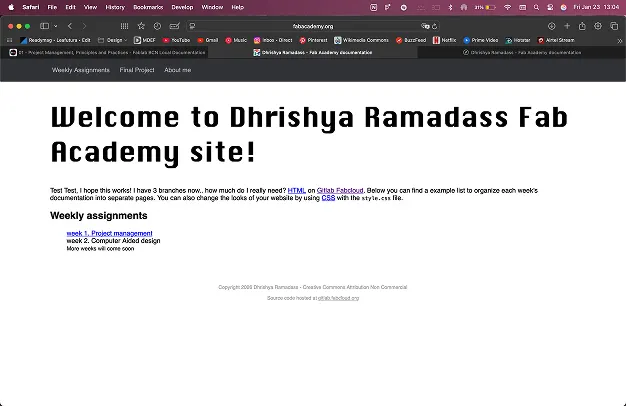Open Weekly Assignments in site navigation
Image resolution: width=626 pixels, height=406 pixels.
click(81, 70)
